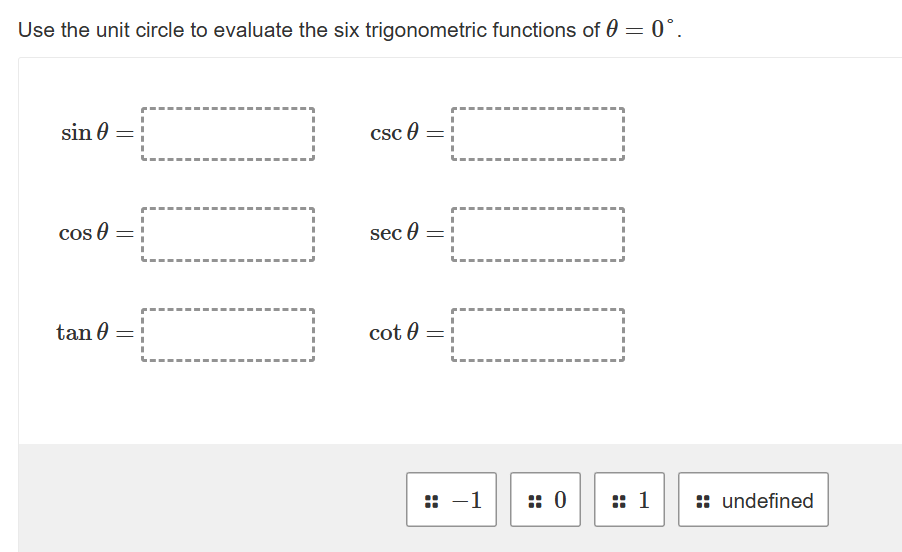Pick the 1 answer tile
This screenshot has width=902, height=552.
(x=630, y=500)
